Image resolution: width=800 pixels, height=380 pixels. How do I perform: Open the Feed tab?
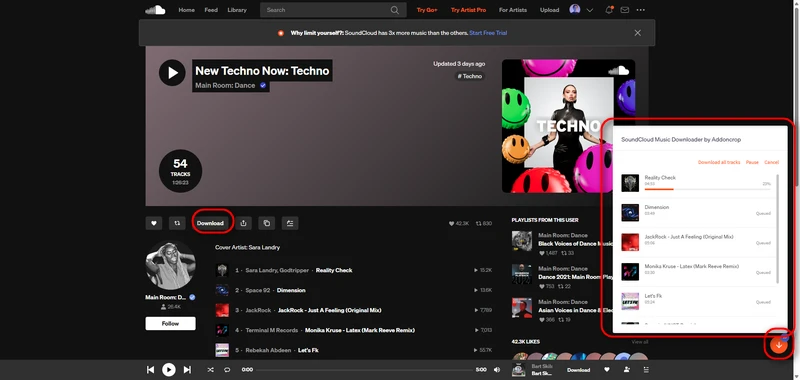coord(211,10)
